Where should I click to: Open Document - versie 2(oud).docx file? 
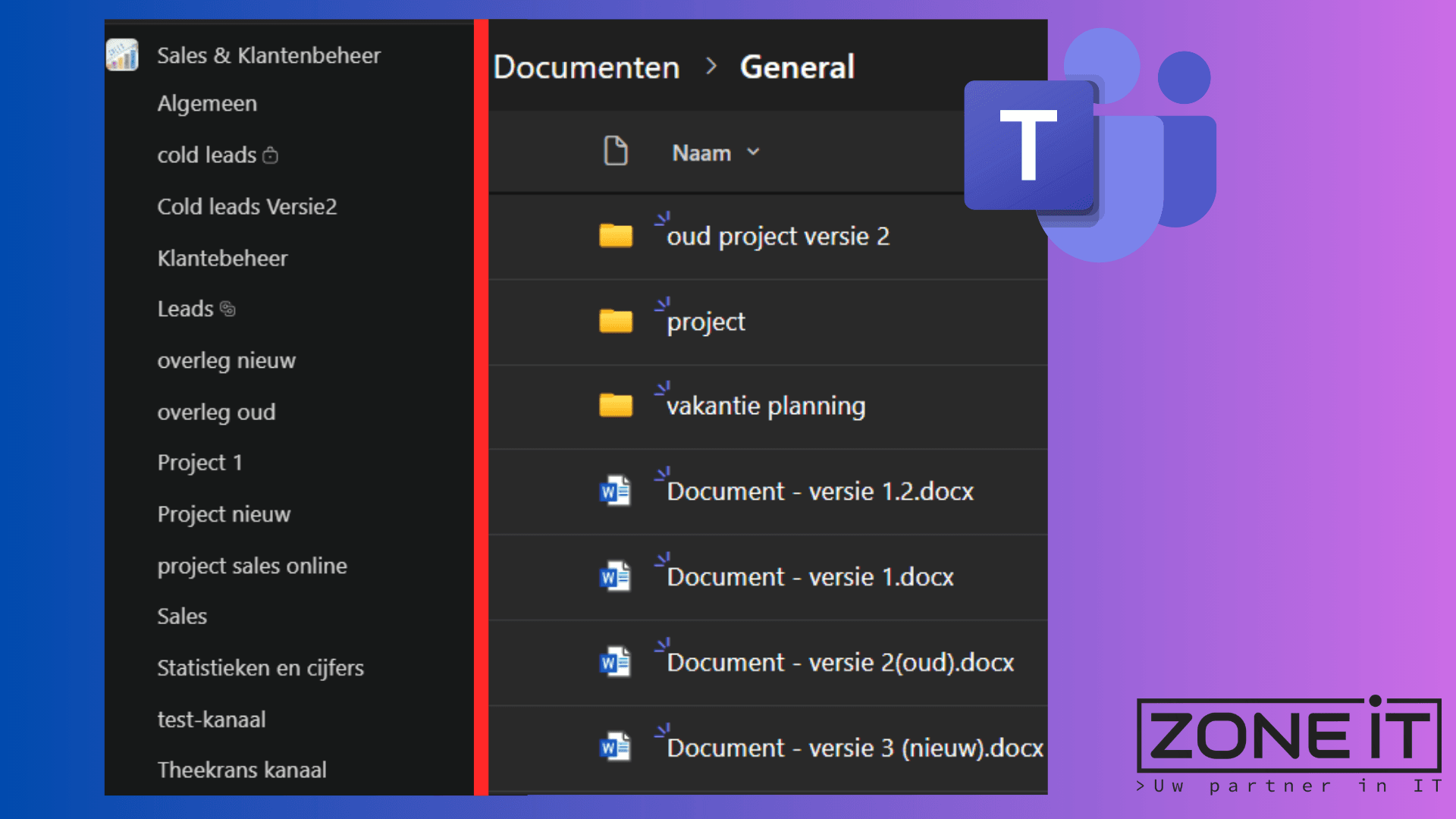[x=840, y=663]
